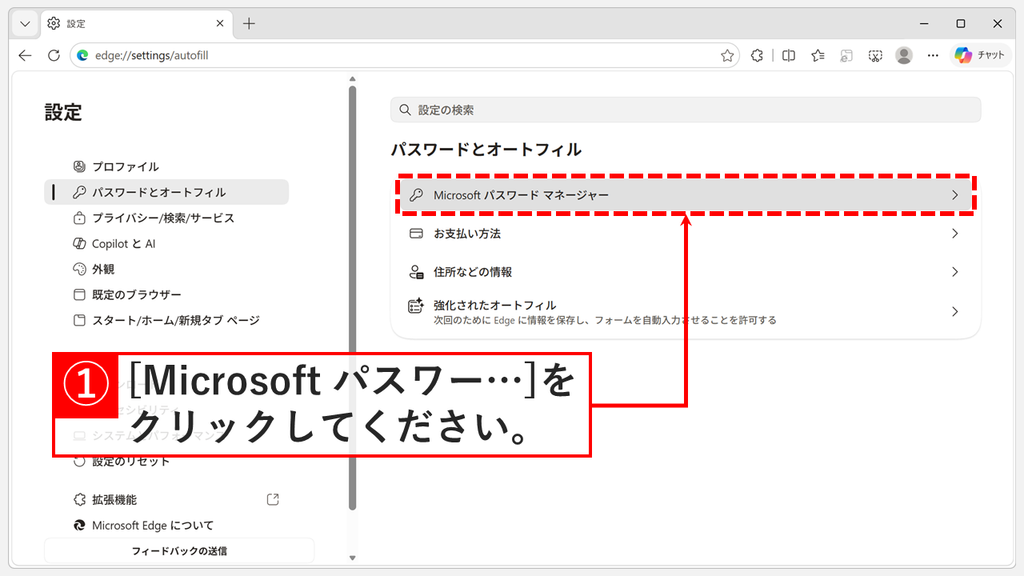
Task: Reload the page with the refresh icon
Action: coord(54,56)
